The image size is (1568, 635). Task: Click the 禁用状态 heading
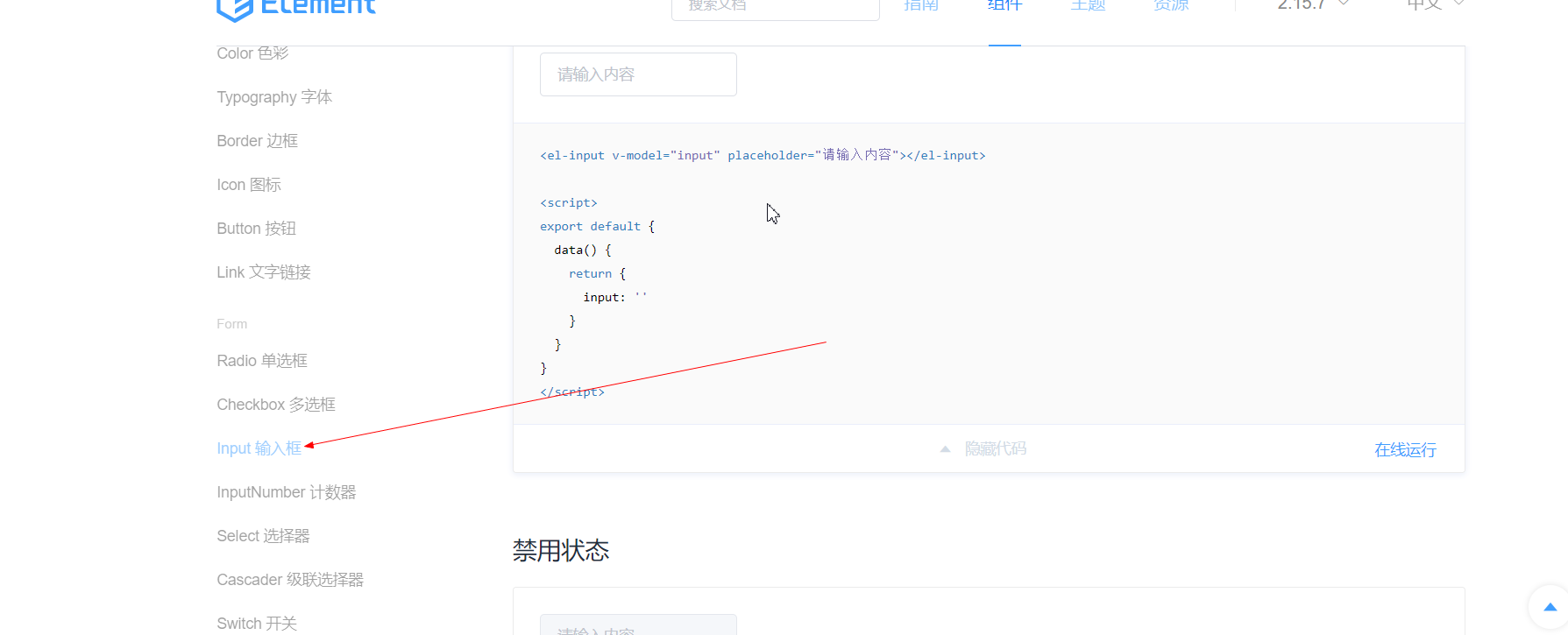point(561,551)
